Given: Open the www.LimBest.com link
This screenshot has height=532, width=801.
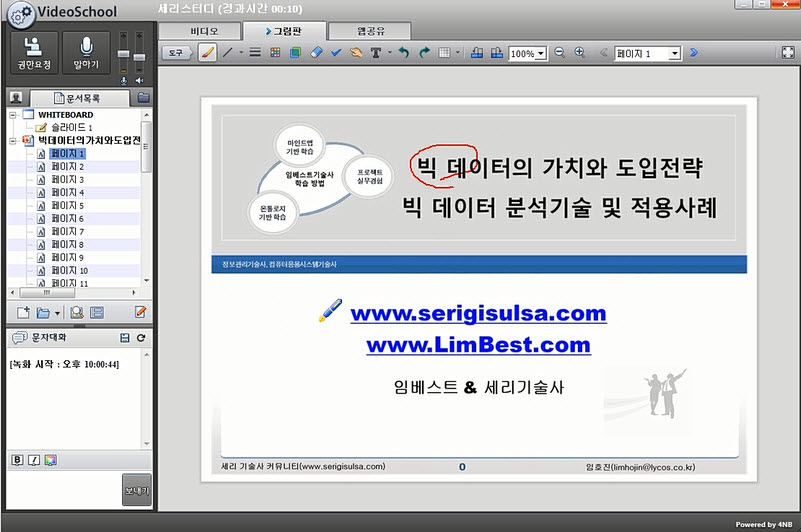Looking at the screenshot, I should coord(479,345).
